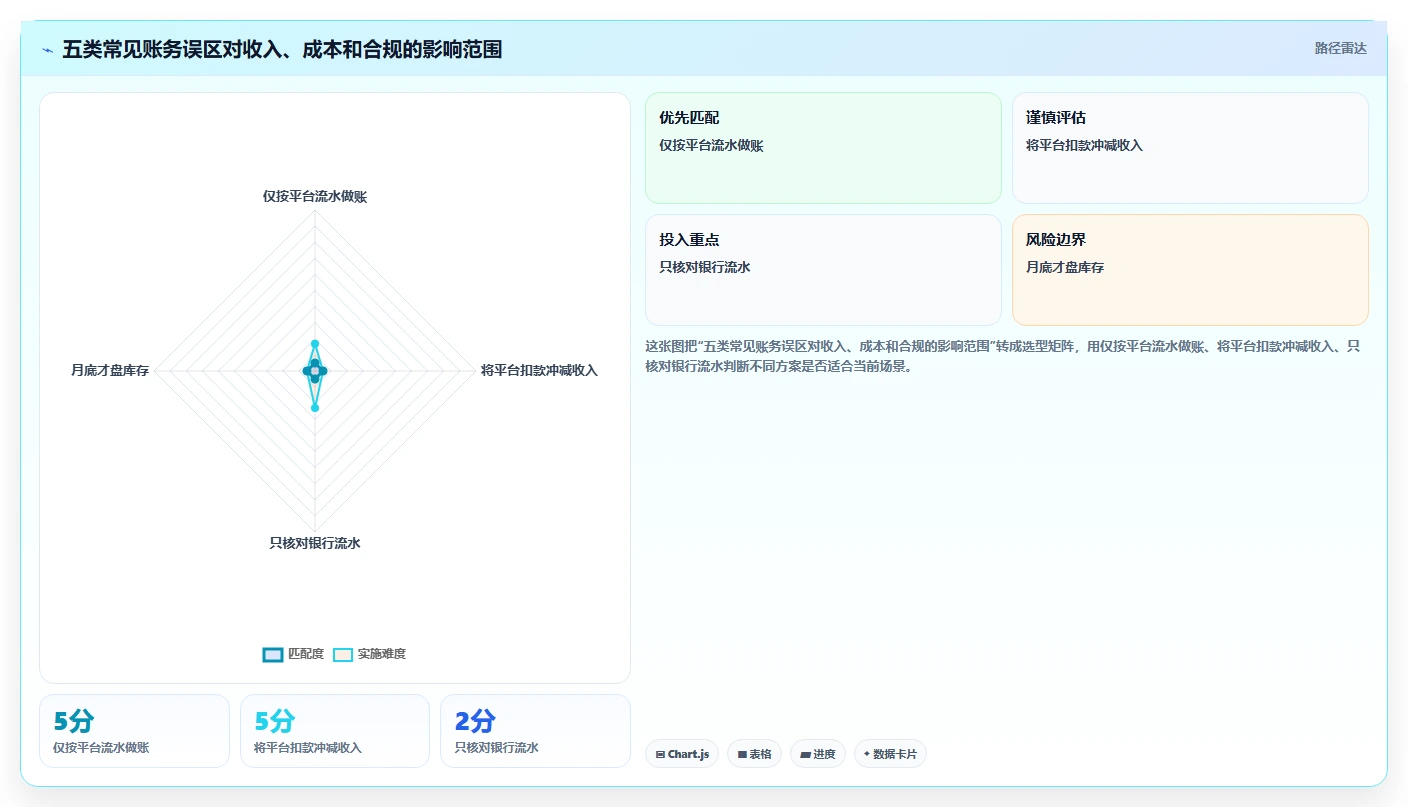This screenshot has width=1408, height=807.
Task: Click 仅按平台流水做账 text in 优先匹配 card
Action: 711,146
